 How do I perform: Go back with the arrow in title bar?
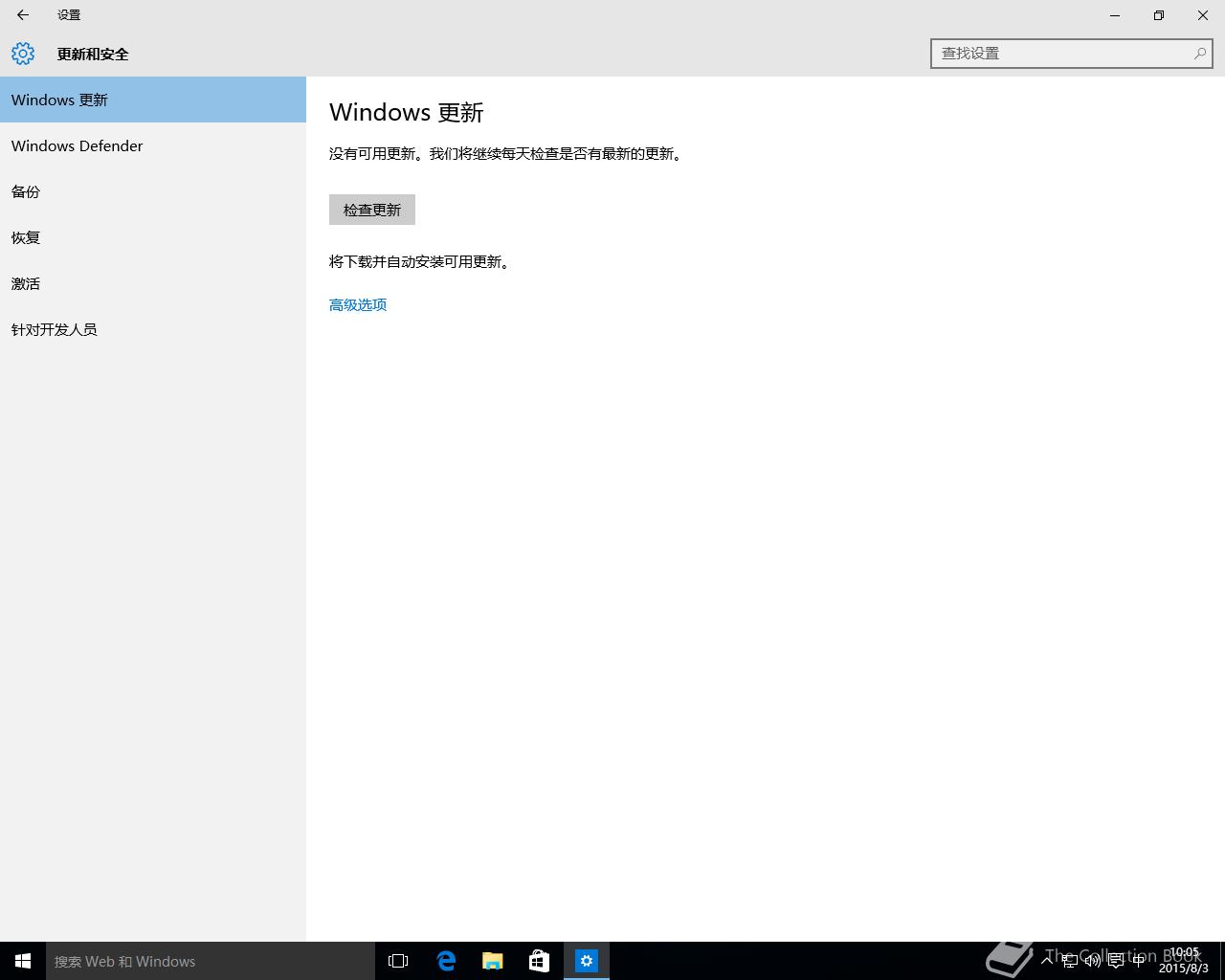point(23,15)
